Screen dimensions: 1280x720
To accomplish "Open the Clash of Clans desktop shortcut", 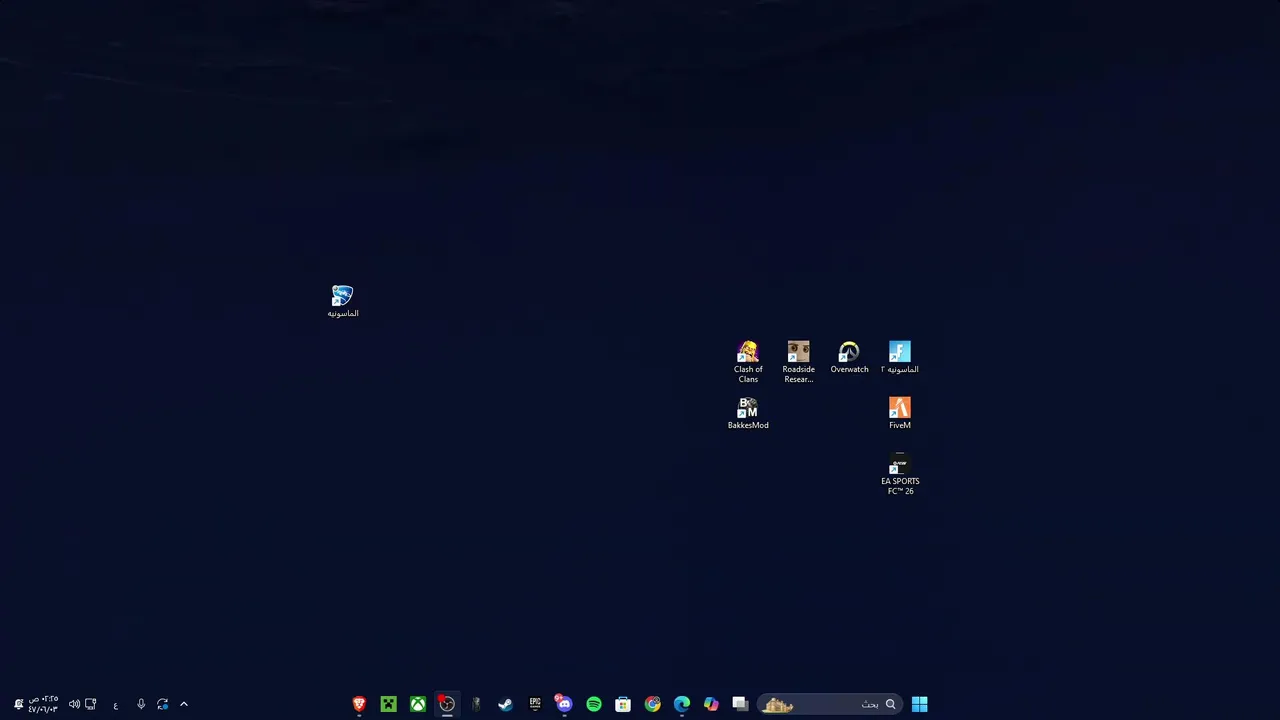I will coord(748,362).
